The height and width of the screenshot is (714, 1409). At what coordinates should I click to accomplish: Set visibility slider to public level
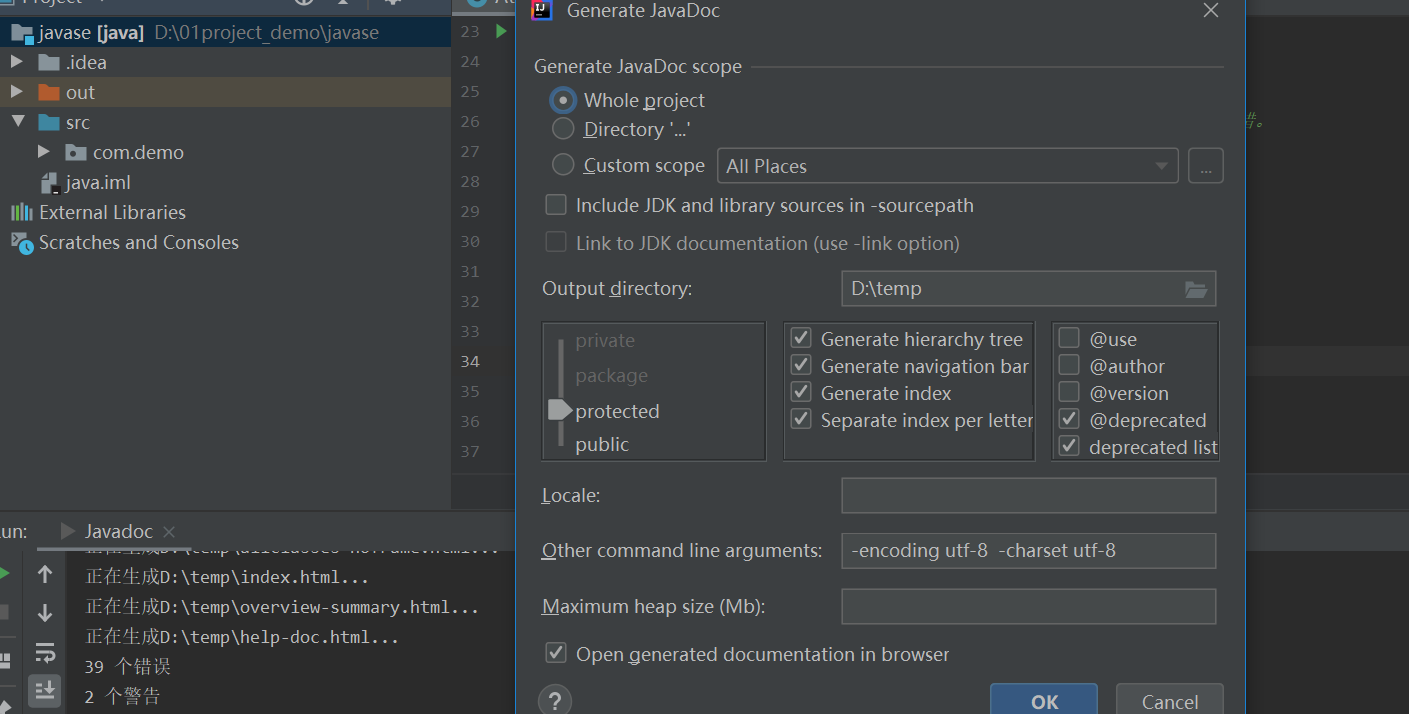[602, 444]
